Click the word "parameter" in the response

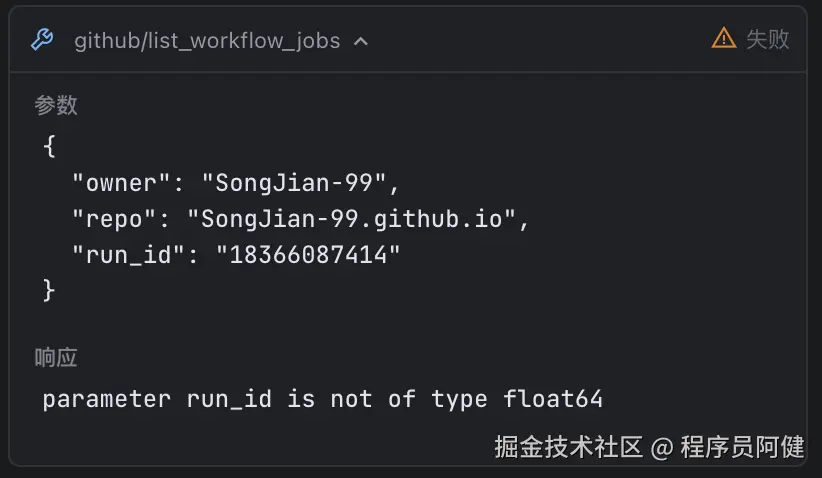click(x=107, y=399)
